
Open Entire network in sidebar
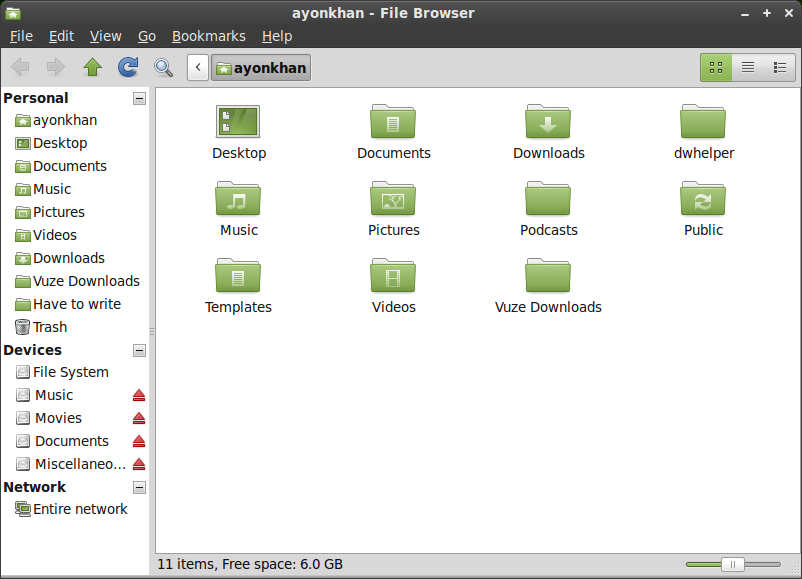click(71, 509)
